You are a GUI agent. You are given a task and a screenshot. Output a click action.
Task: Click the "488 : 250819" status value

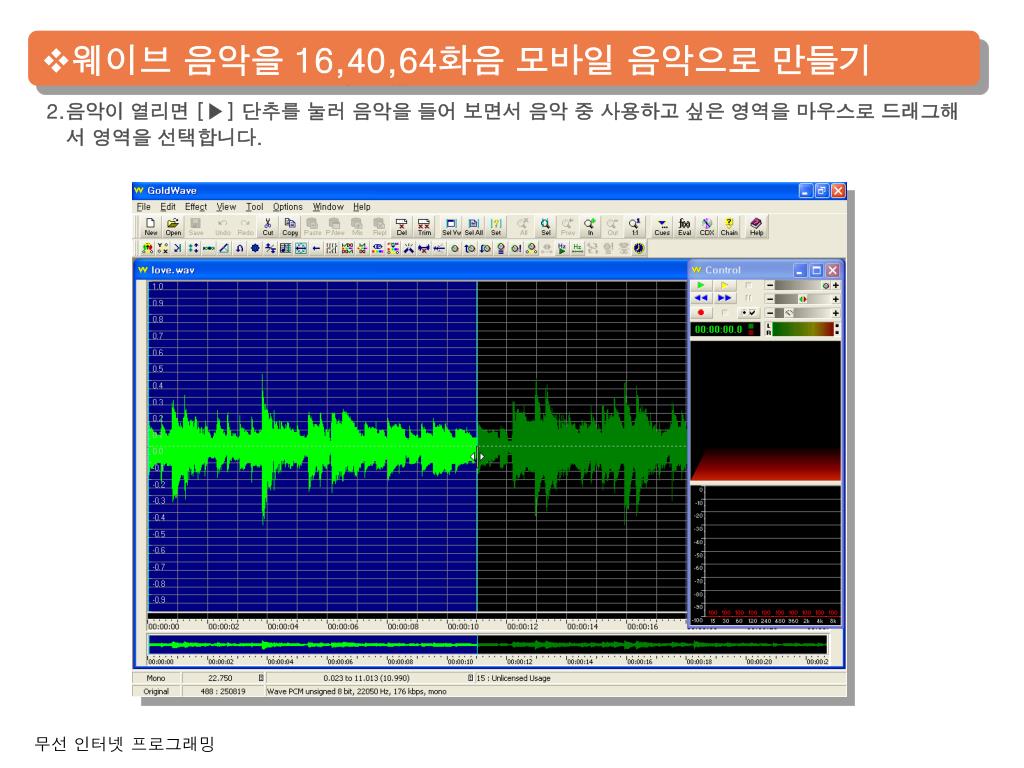(223, 691)
